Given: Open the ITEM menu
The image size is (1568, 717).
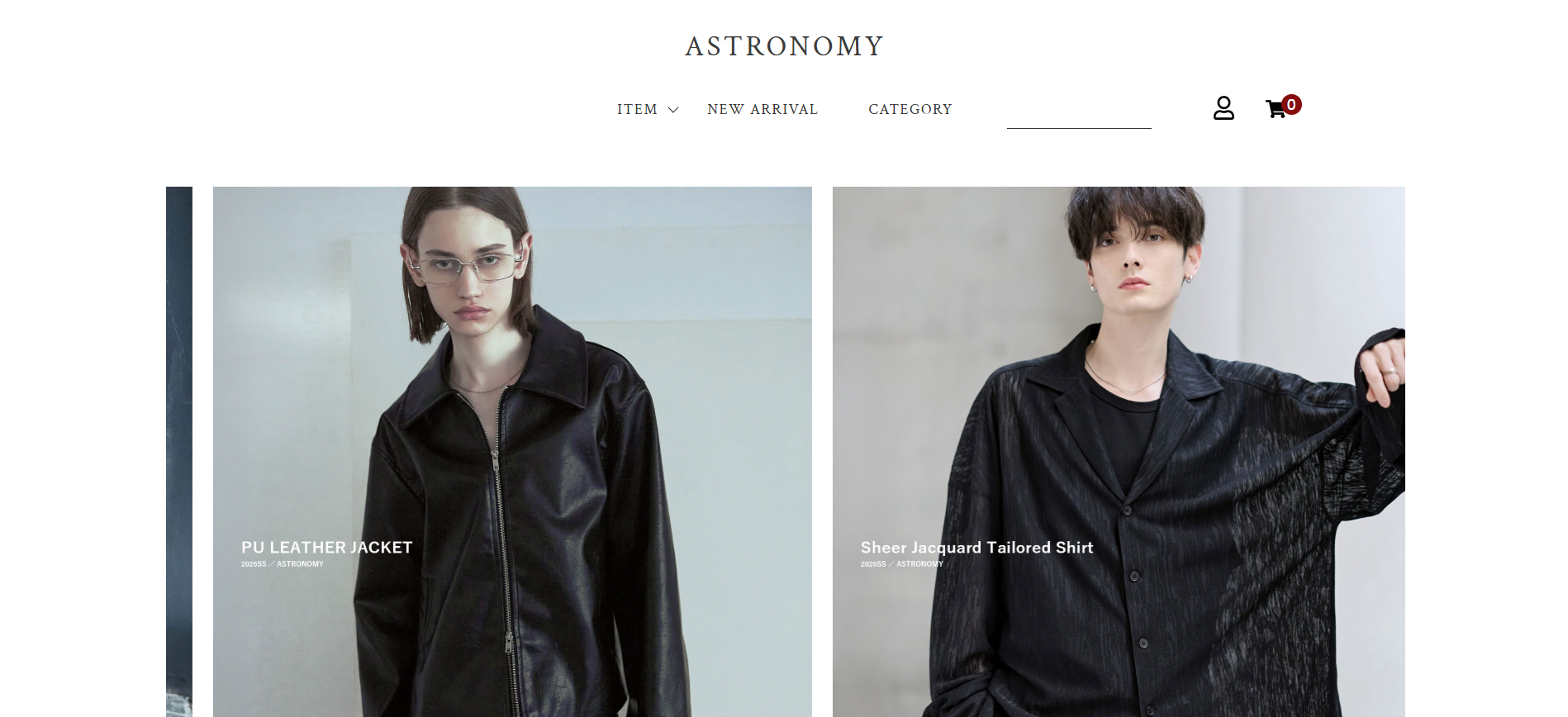Looking at the screenshot, I should [637, 109].
